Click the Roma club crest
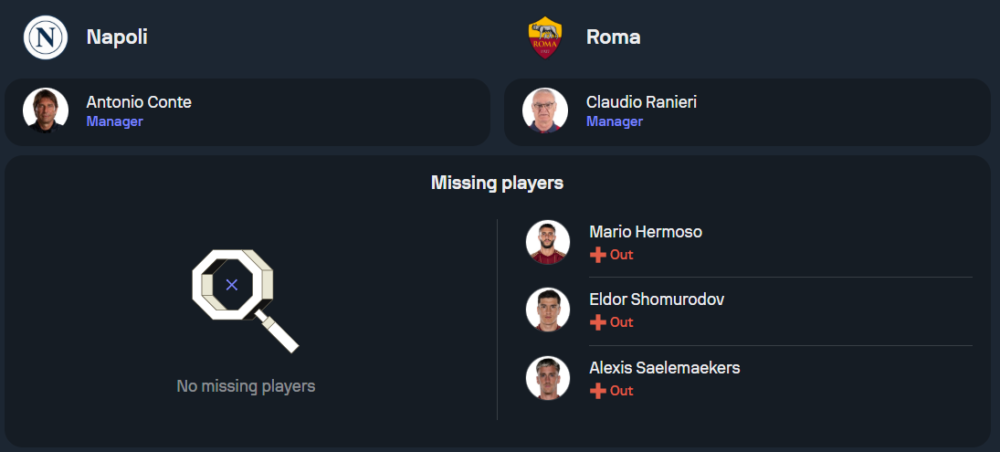The image size is (1000, 452). [x=546, y=37]
